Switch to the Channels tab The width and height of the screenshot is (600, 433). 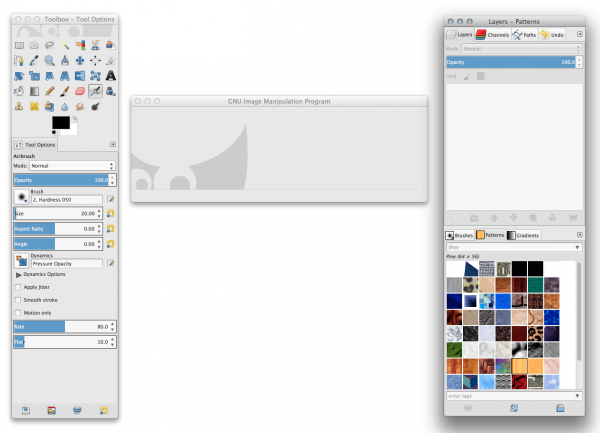[x=492, y=35]
